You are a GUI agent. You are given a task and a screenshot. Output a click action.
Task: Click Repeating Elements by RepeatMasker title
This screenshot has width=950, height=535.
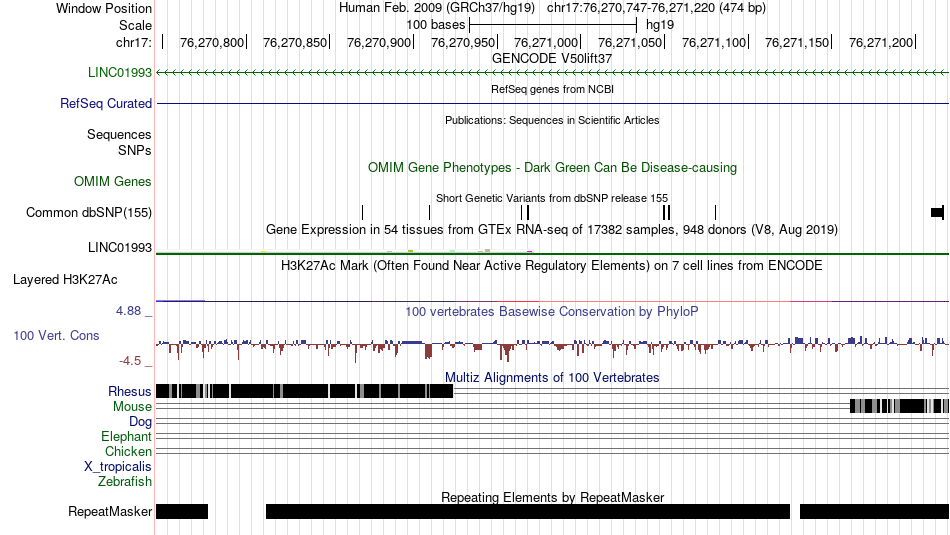[552, 497]
